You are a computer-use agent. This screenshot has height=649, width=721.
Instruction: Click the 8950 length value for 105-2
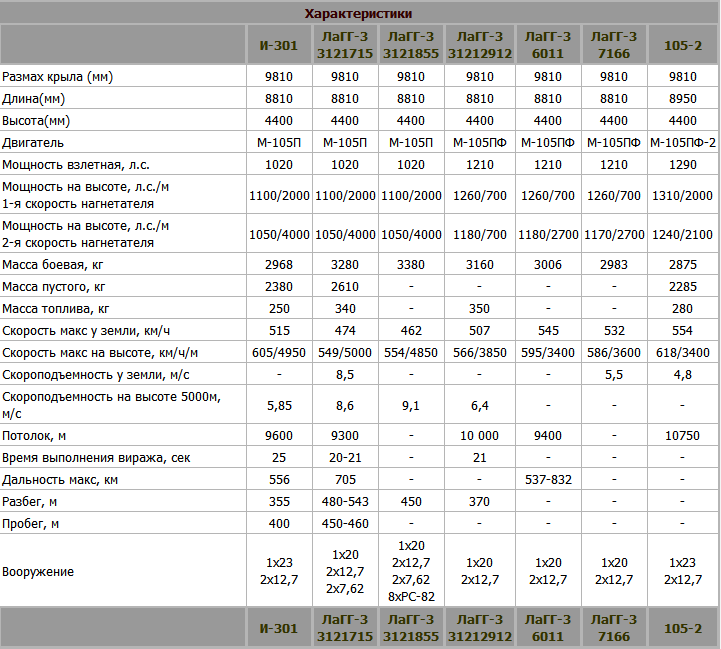683,98
